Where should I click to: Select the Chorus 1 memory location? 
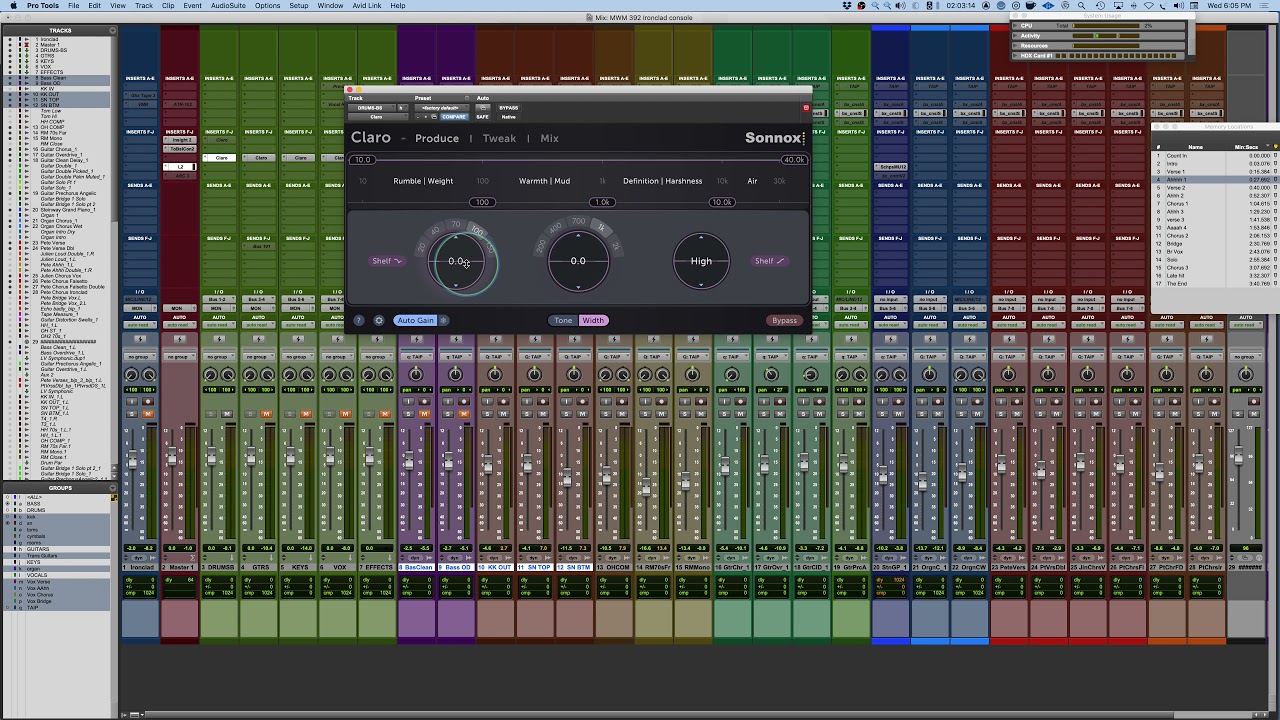coord(1215,204)
